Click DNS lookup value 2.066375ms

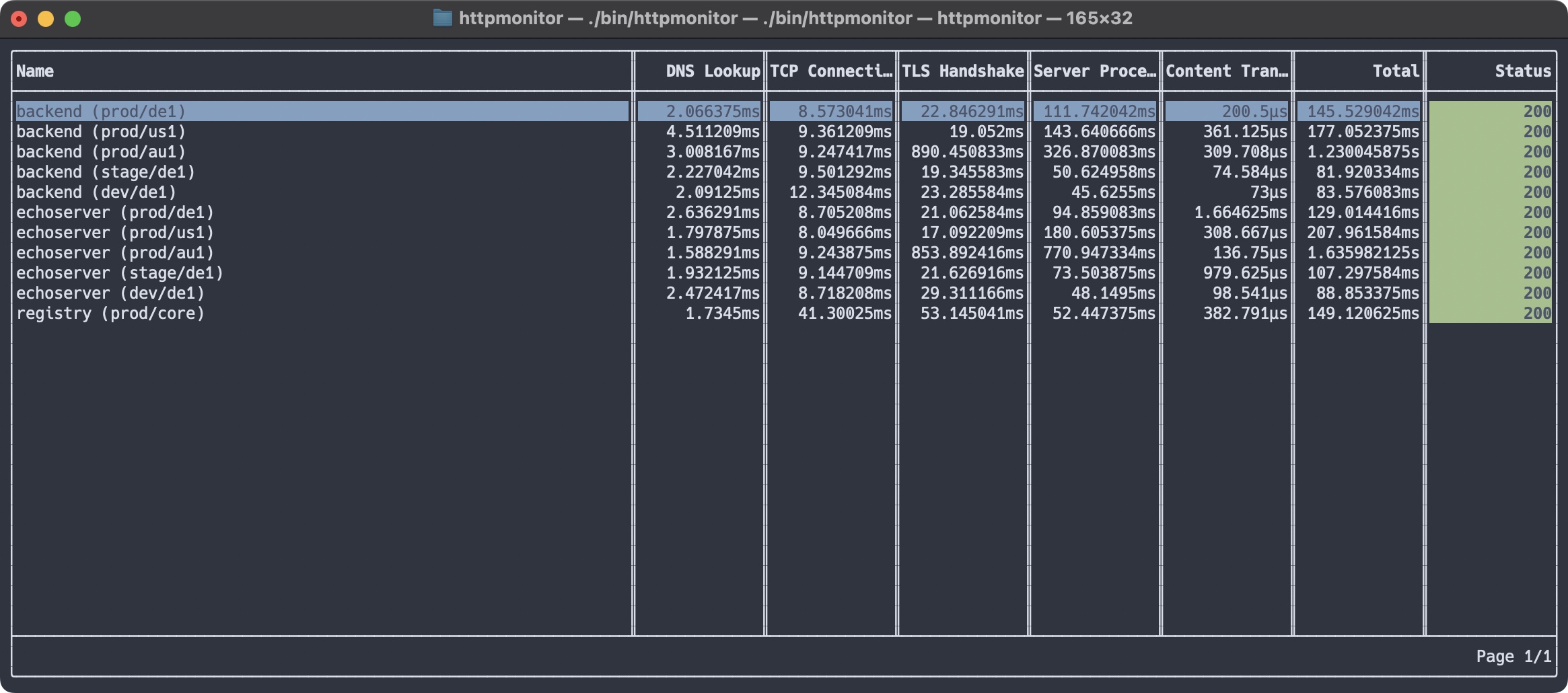tap(713, 111)
